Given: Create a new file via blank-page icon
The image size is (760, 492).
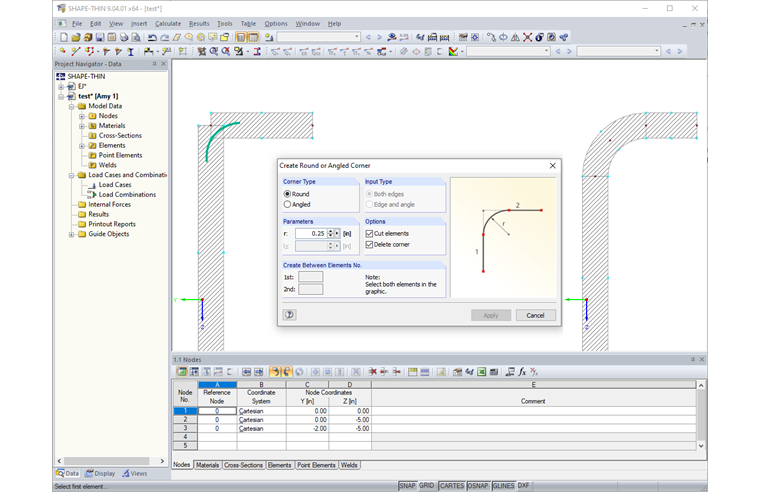Looking at the screenshot, I should pos(64,37).
